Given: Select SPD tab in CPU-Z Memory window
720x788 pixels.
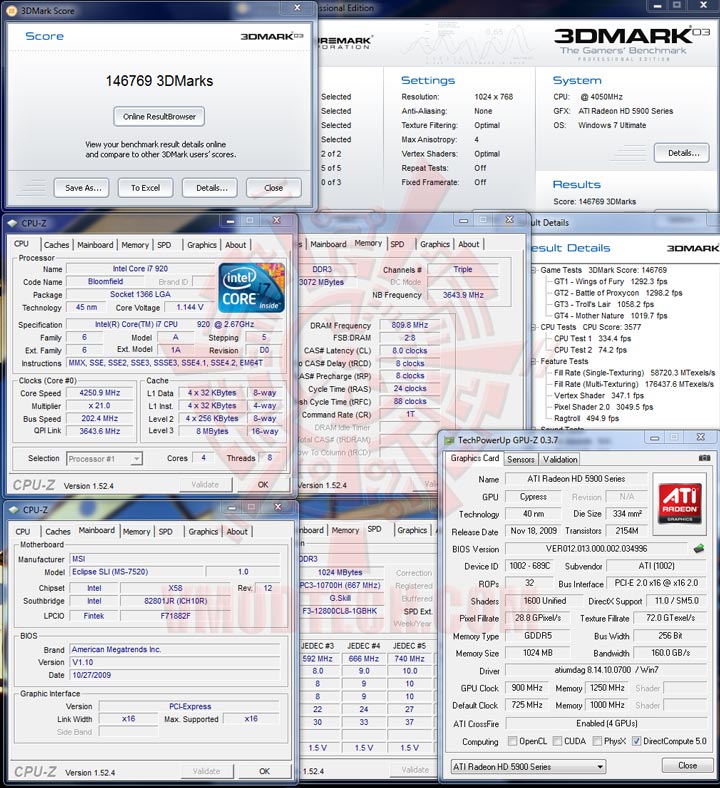Looking at the screenshot, I should (x=397, y=244).
